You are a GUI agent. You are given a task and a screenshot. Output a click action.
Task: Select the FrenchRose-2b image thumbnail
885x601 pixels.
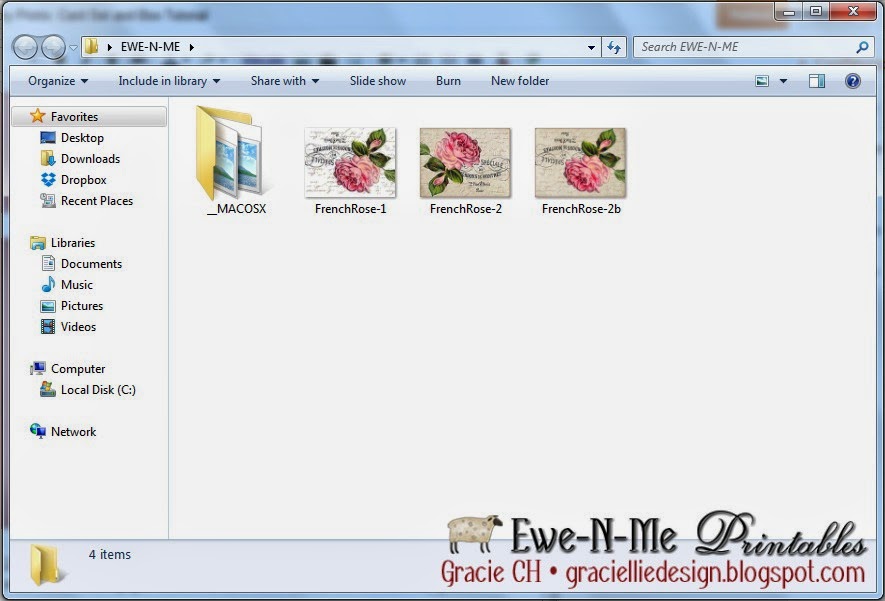click(580, 162)
